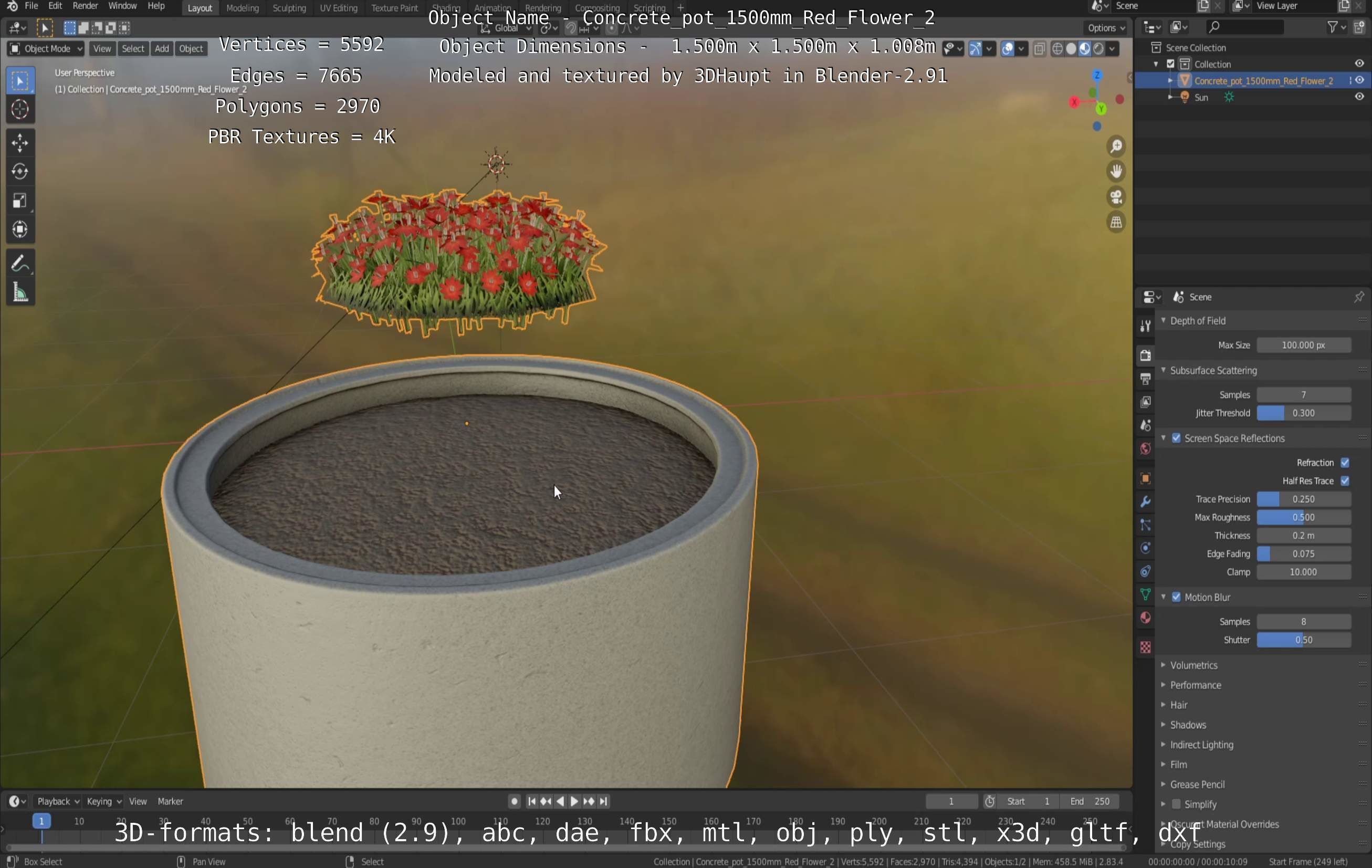Open the Material properties tab
The width and height of the screenshot is (1372, 868).
[1145, 618]
